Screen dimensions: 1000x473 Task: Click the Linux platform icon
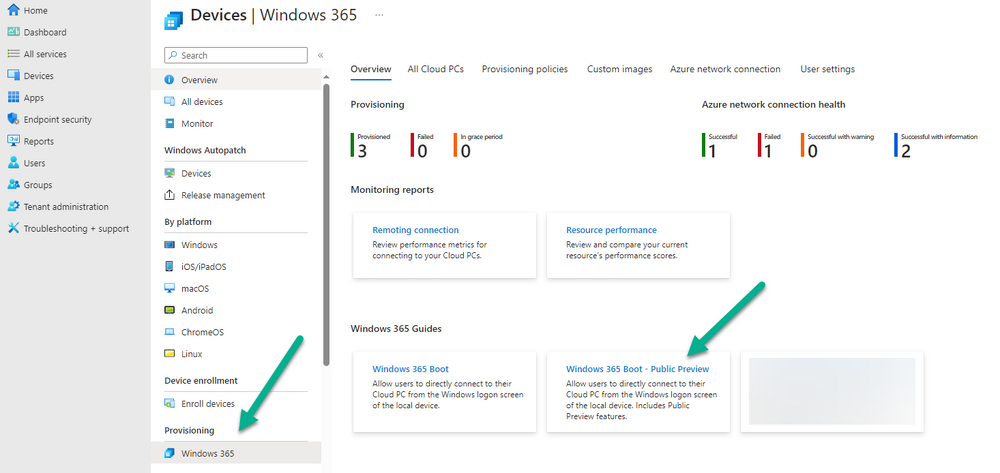click(170, 354)
